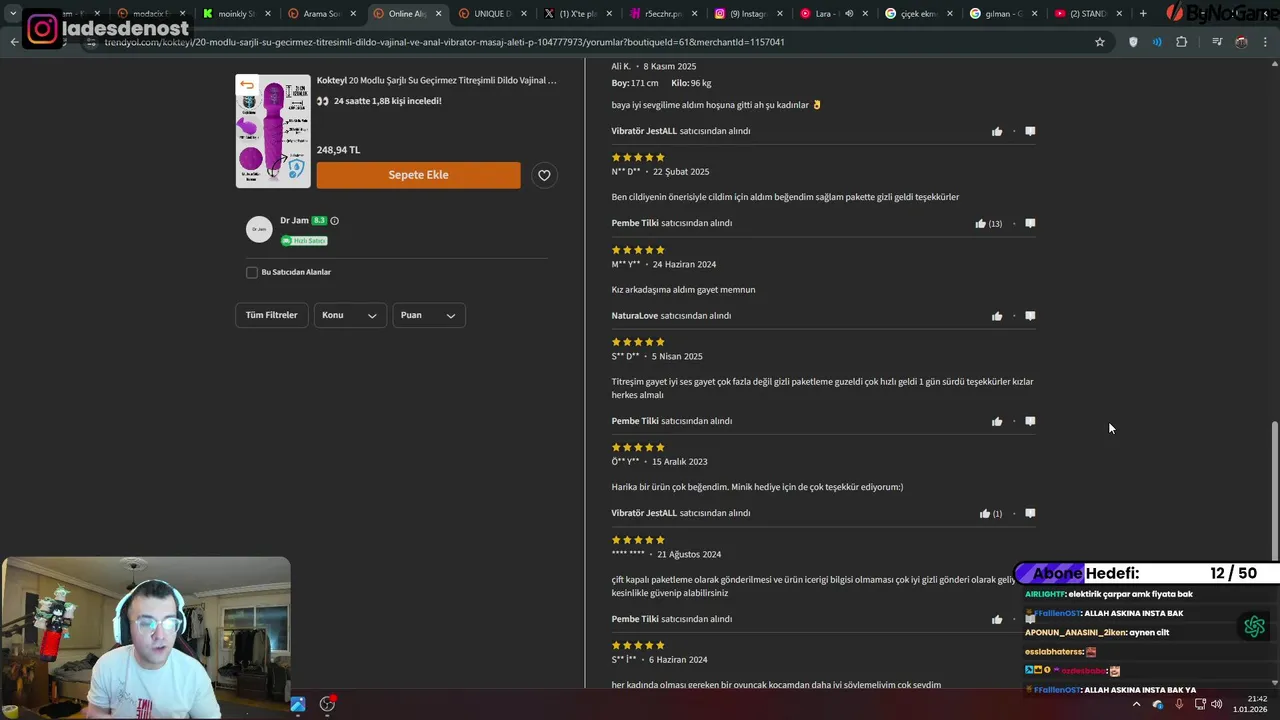The height and width of the screenshot is (720, 1280).
Task: Open volume control in system tray
Action: tap(1217, 704)
